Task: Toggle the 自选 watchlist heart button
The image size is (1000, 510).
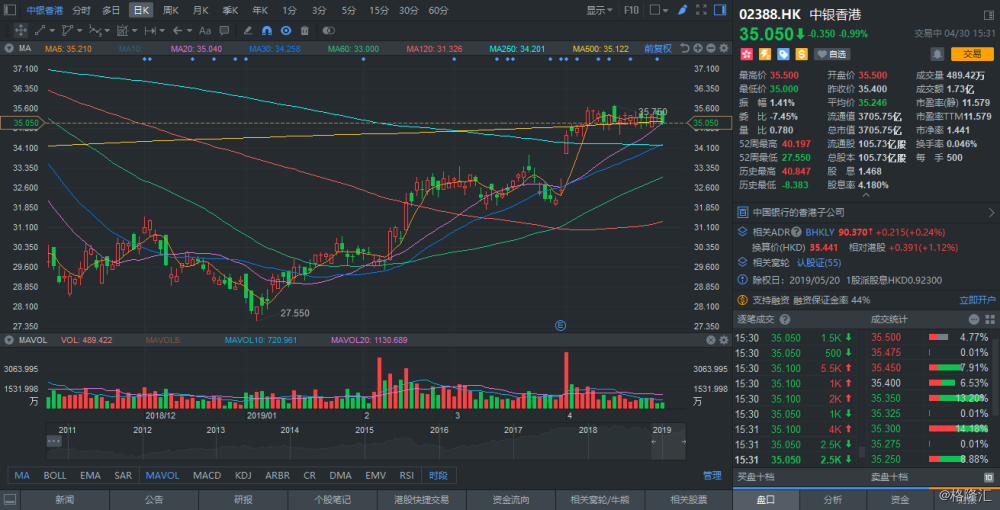Action: 831,54
